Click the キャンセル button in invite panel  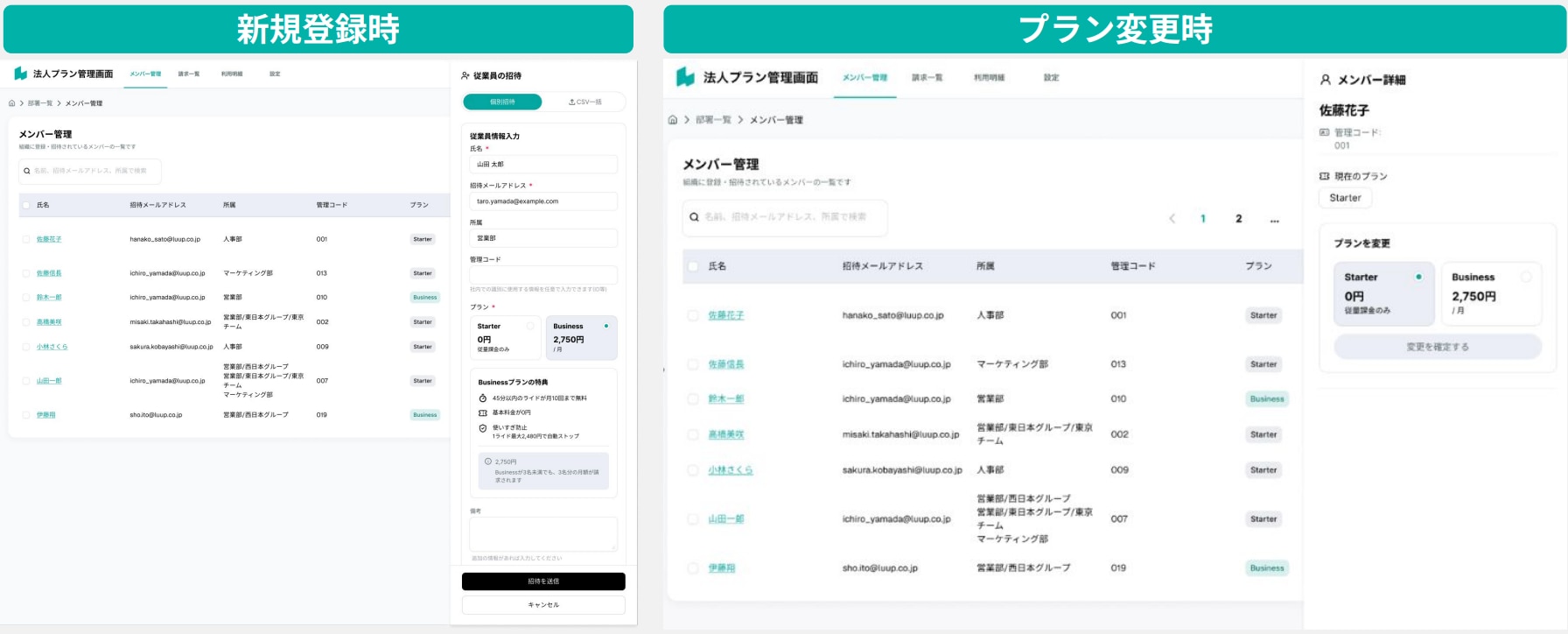(543, 605)
